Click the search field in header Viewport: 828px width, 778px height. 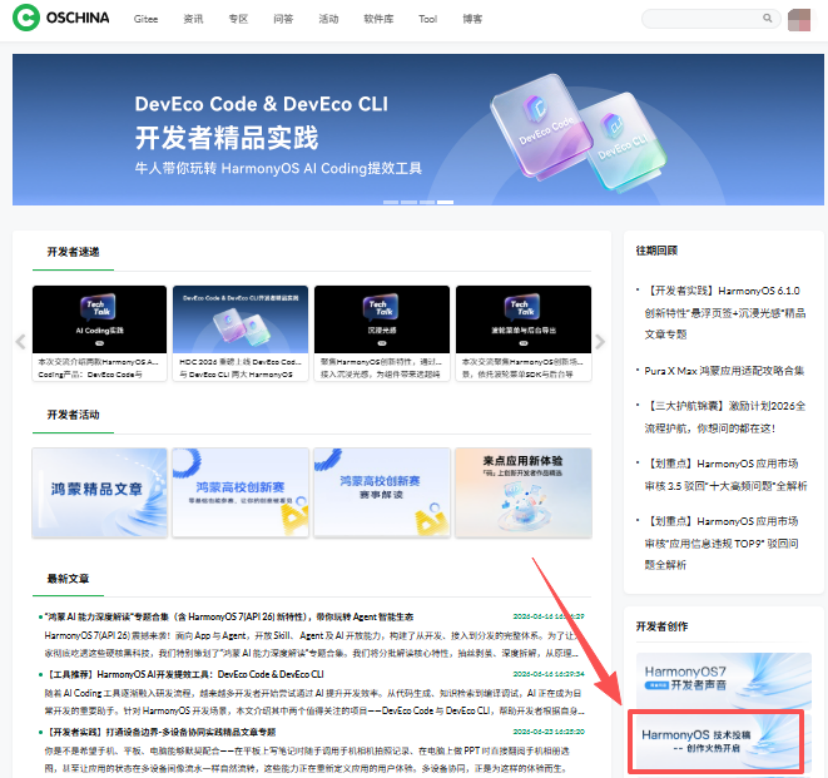tap(711, 18)
